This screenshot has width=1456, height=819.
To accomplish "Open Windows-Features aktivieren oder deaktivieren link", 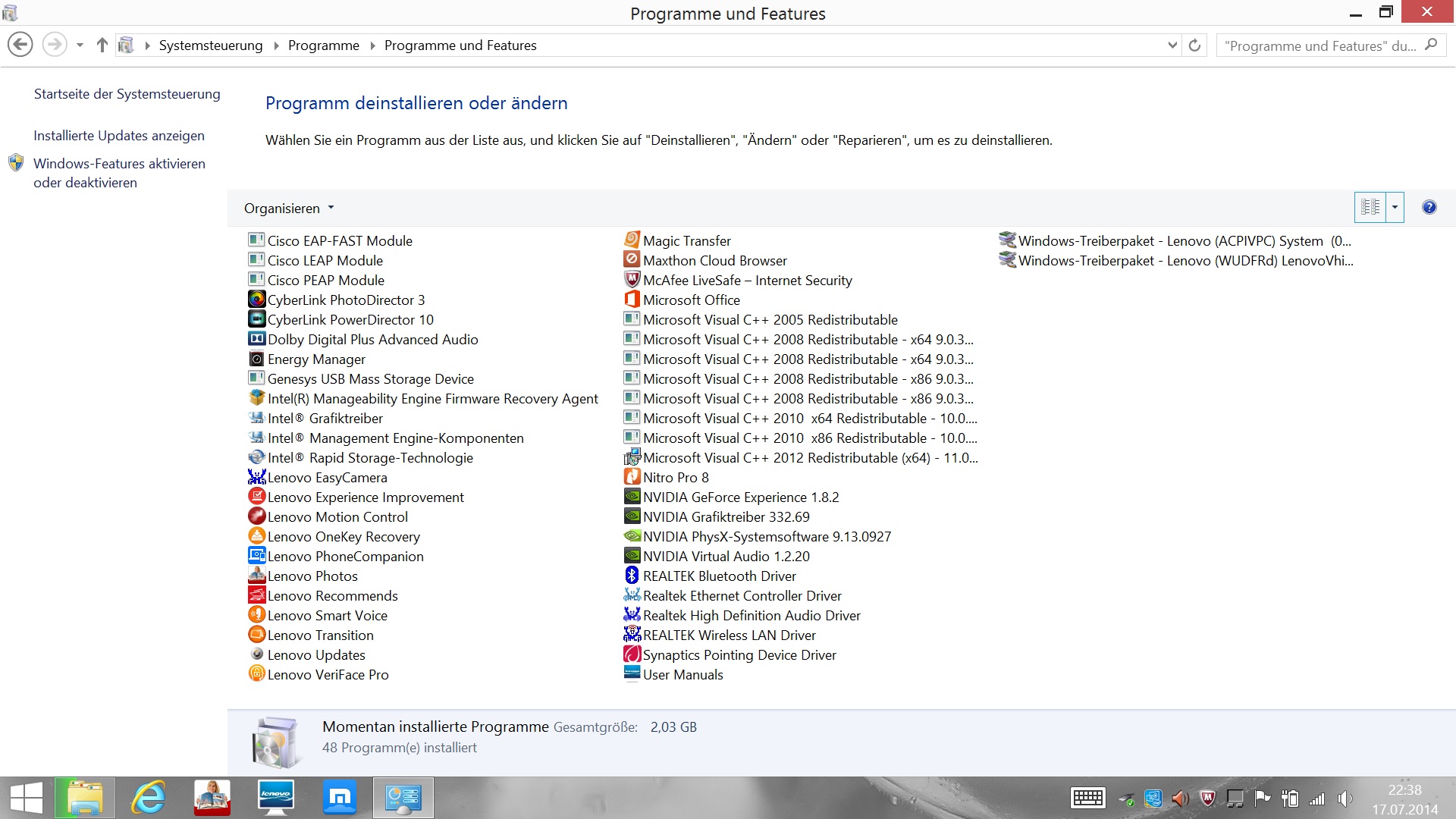I will pyautogui.click(x=119, y=173).
